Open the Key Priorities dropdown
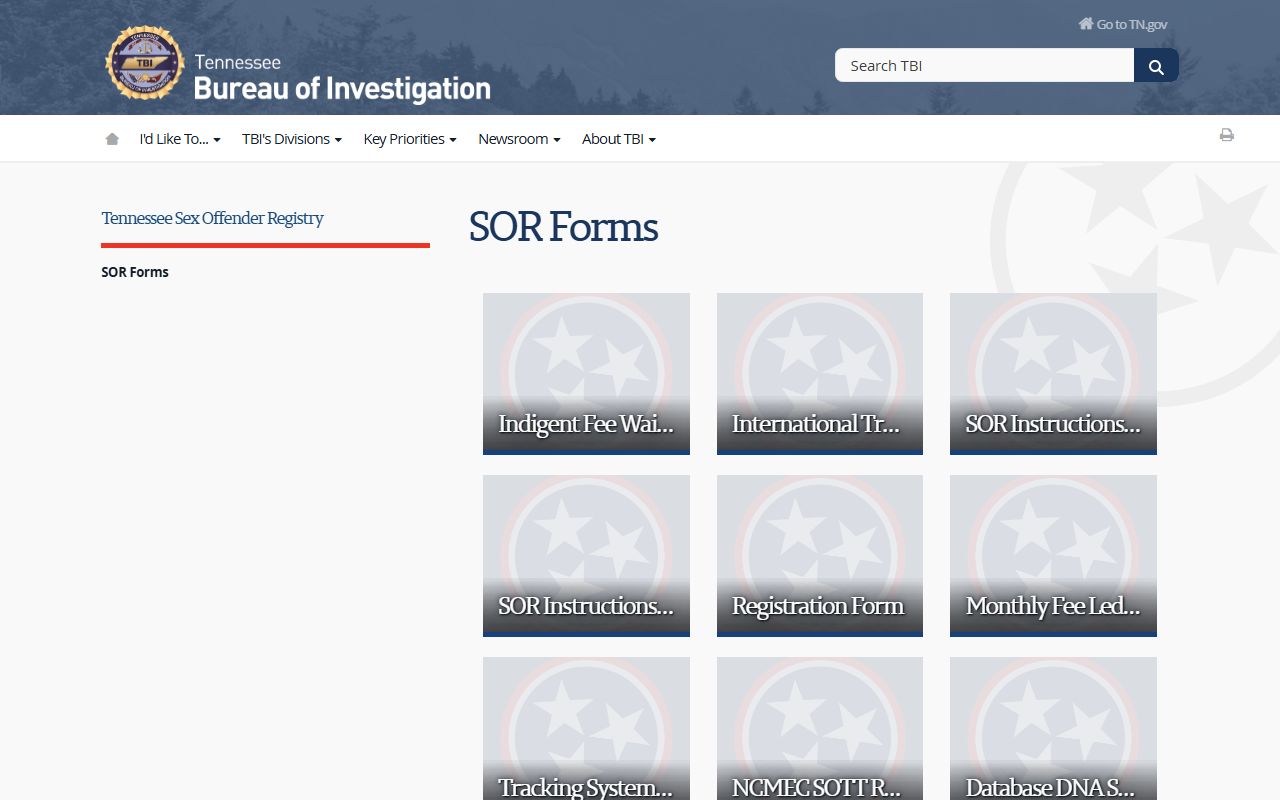The height and width of the screenshot is (800, 1280). pos(410,139)
